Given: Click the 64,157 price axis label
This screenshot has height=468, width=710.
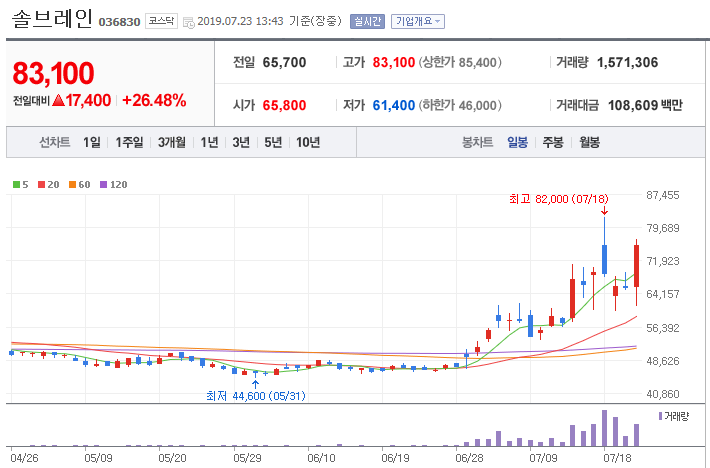Looking at the screenshot, I should [x=663, y=294].
